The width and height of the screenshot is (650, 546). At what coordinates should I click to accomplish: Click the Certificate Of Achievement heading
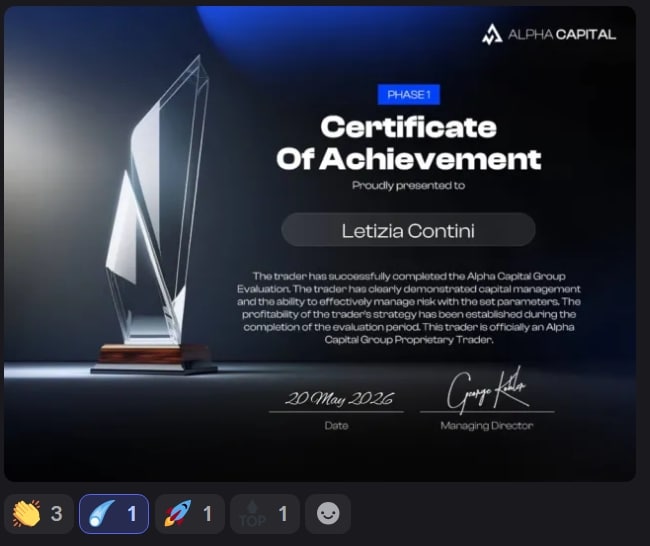click(x=409, y=143)
